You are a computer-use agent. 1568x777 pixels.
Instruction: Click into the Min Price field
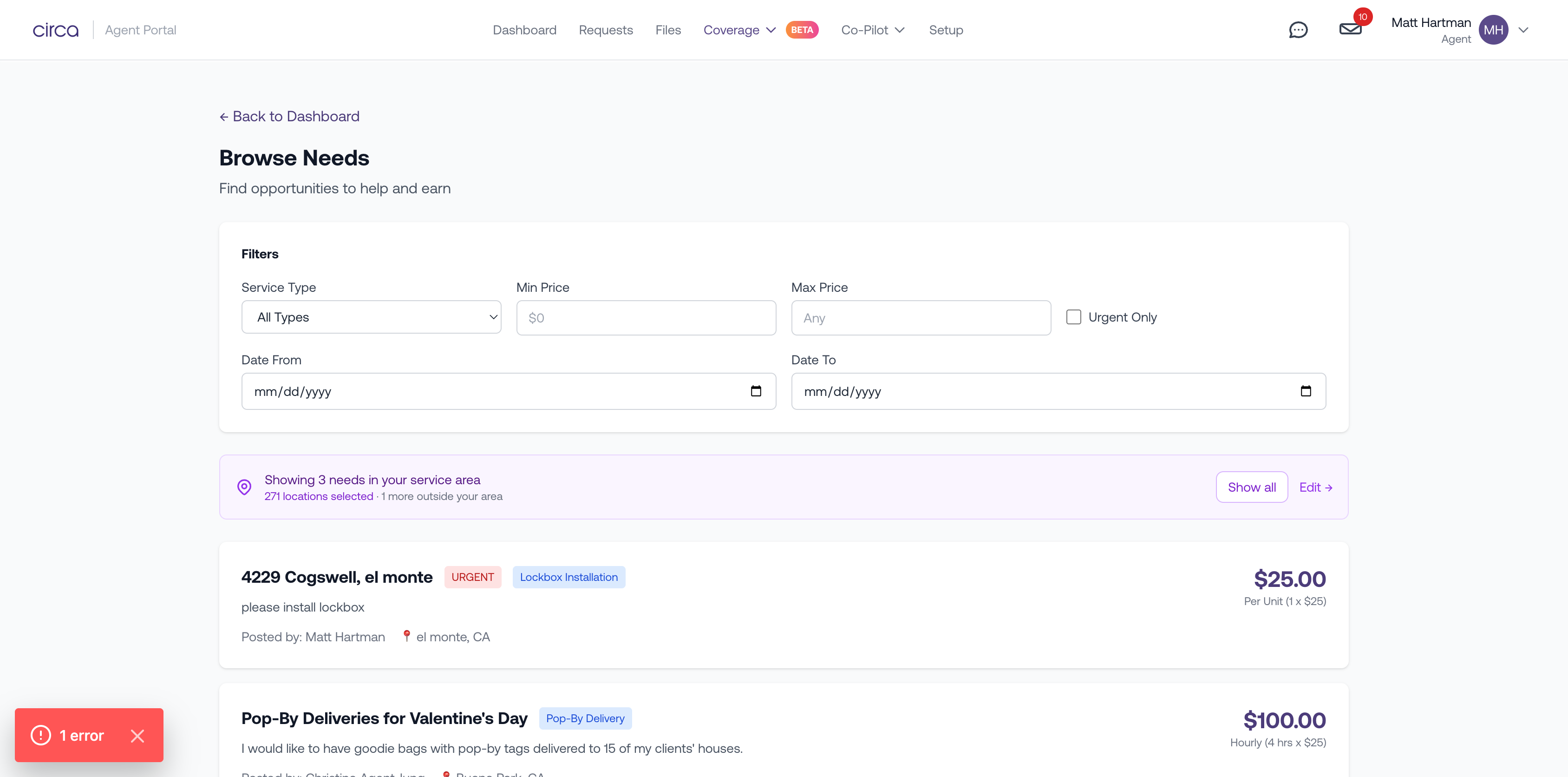(x=646, y=318)
